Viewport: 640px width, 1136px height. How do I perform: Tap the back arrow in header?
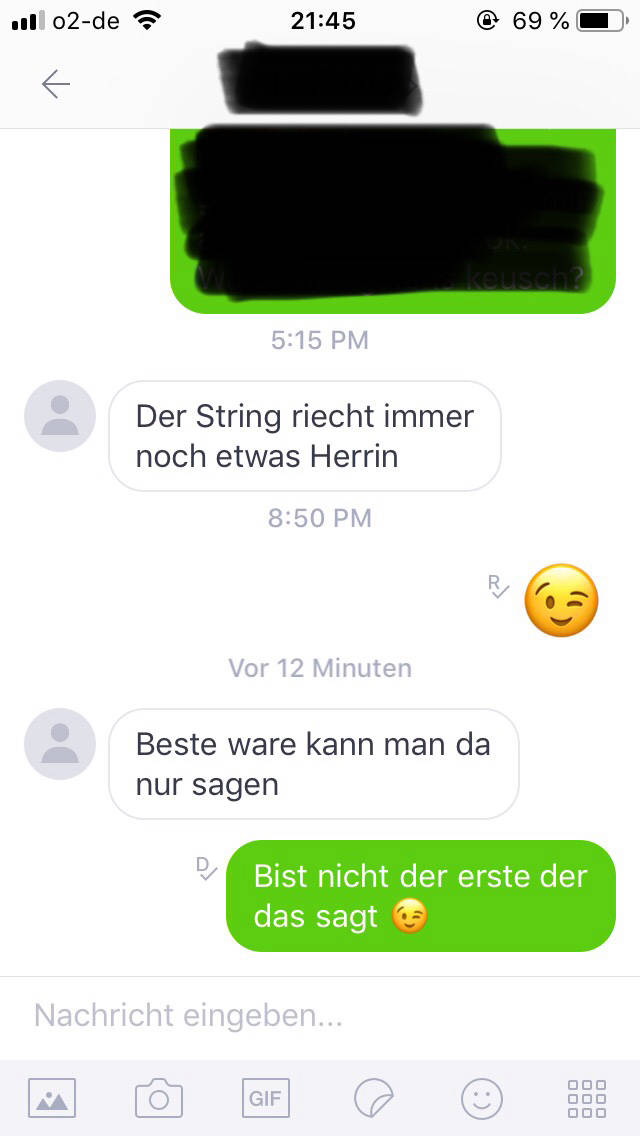coord(56,85)
